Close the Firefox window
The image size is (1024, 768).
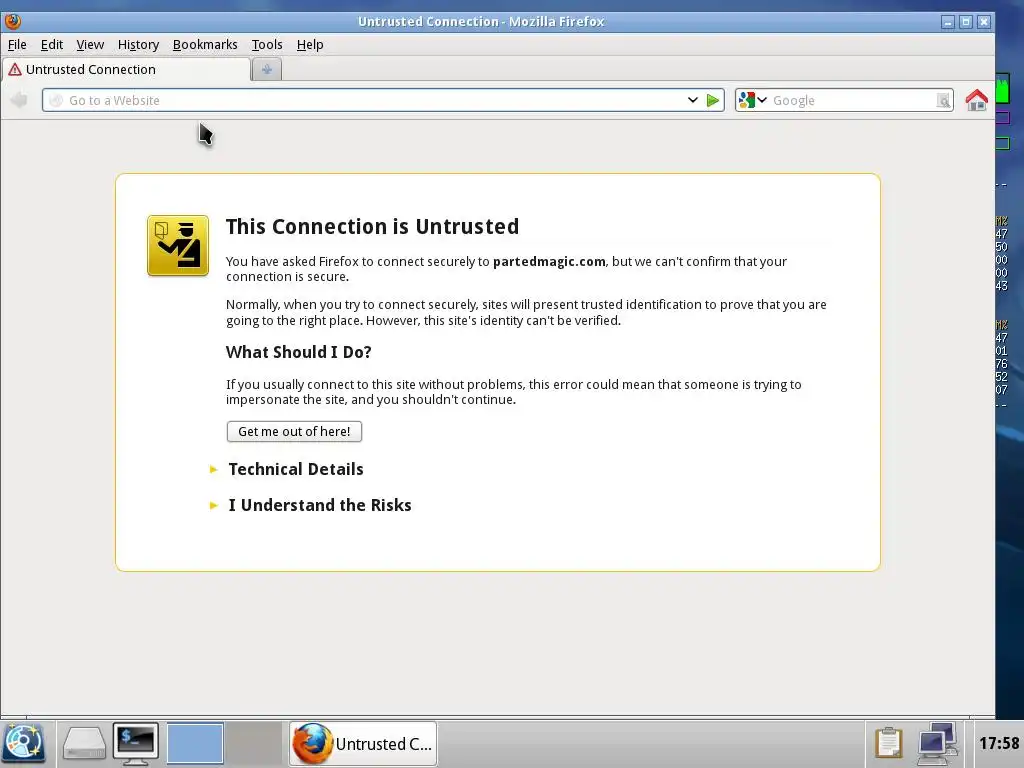984,22
